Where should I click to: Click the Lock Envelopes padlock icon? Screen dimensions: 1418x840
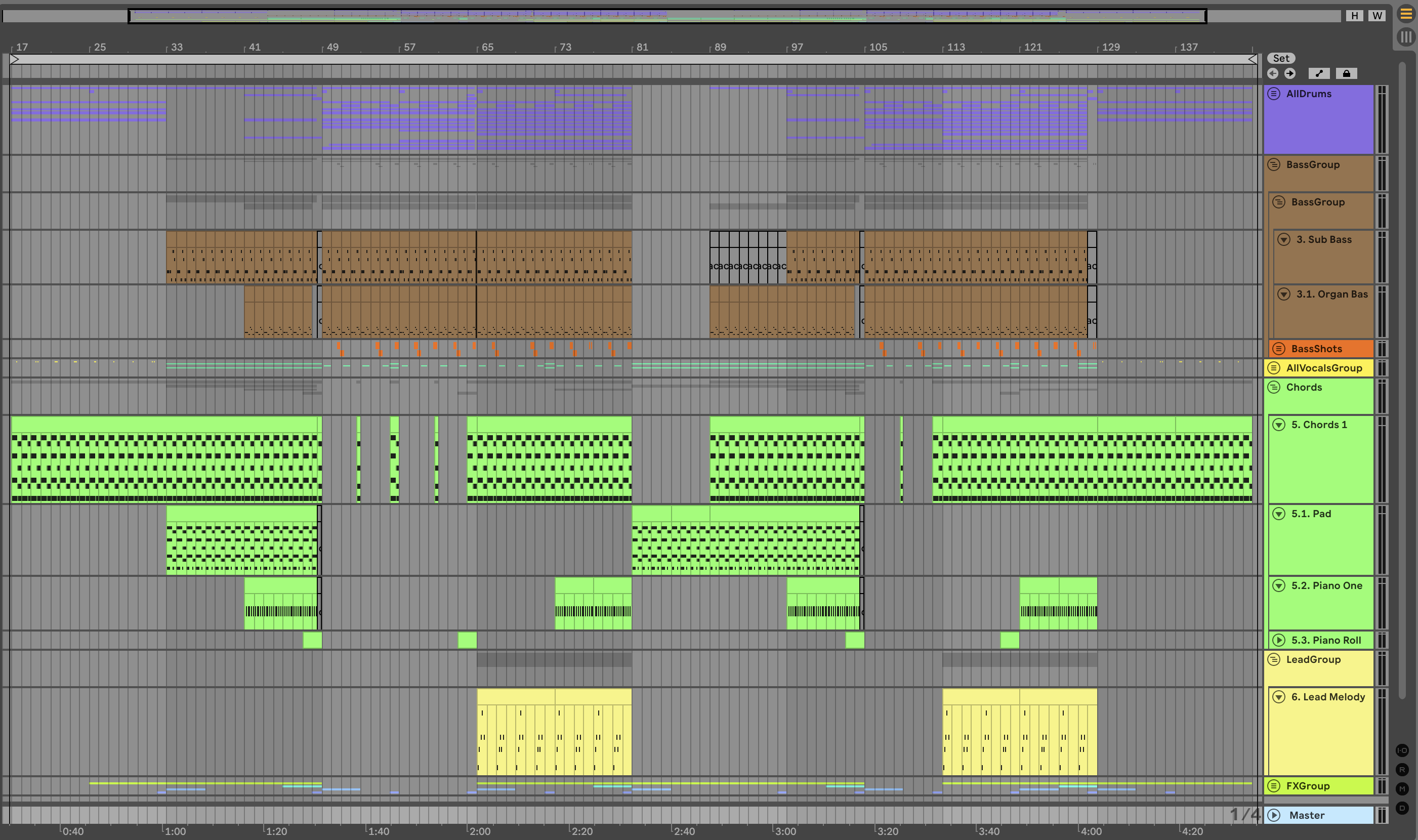pyautogui.click(x=1346, y=73)
